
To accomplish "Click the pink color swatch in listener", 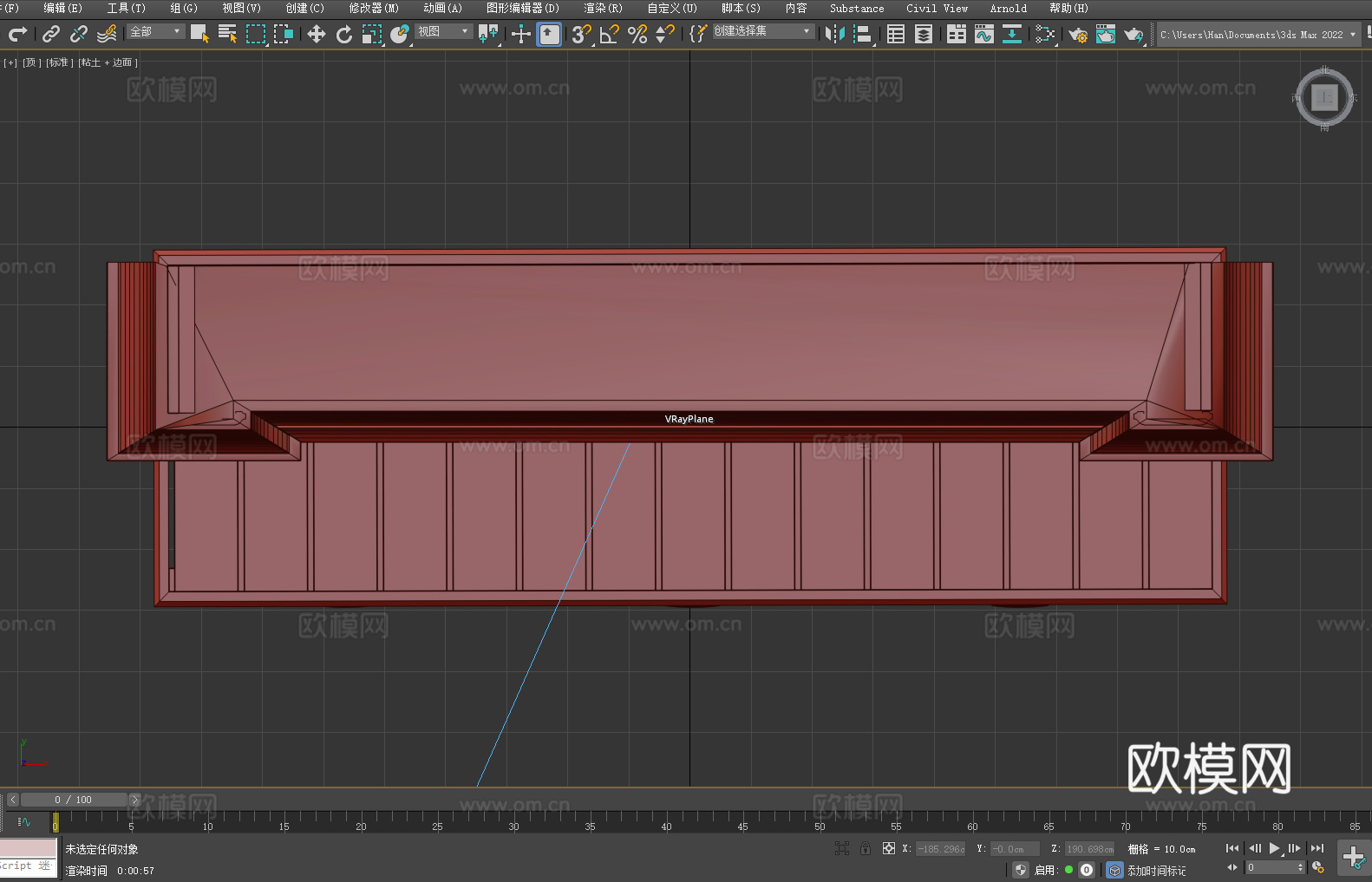I will (x=28, y=848).
